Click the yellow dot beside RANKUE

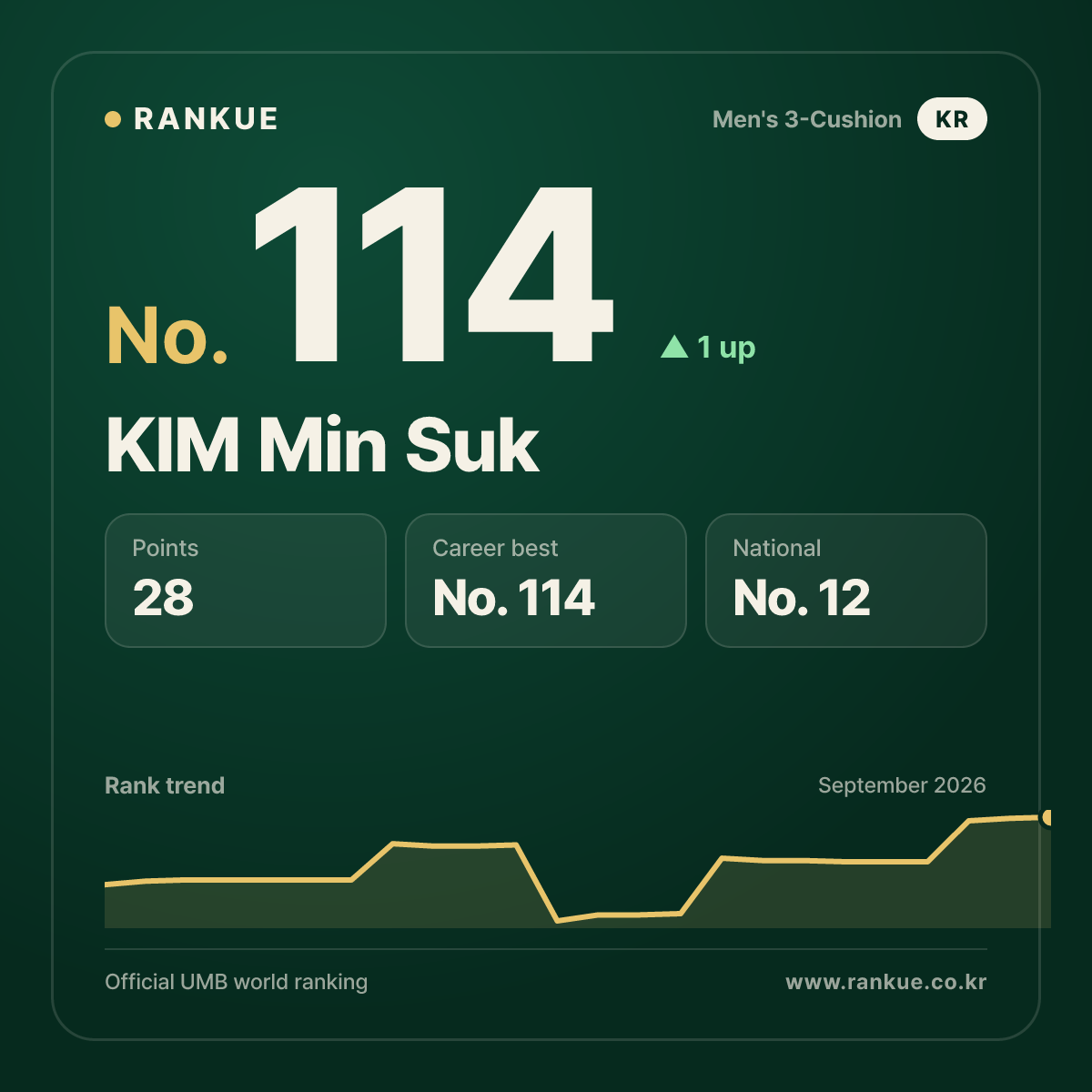pyautogui.click(x=113, y=119)
